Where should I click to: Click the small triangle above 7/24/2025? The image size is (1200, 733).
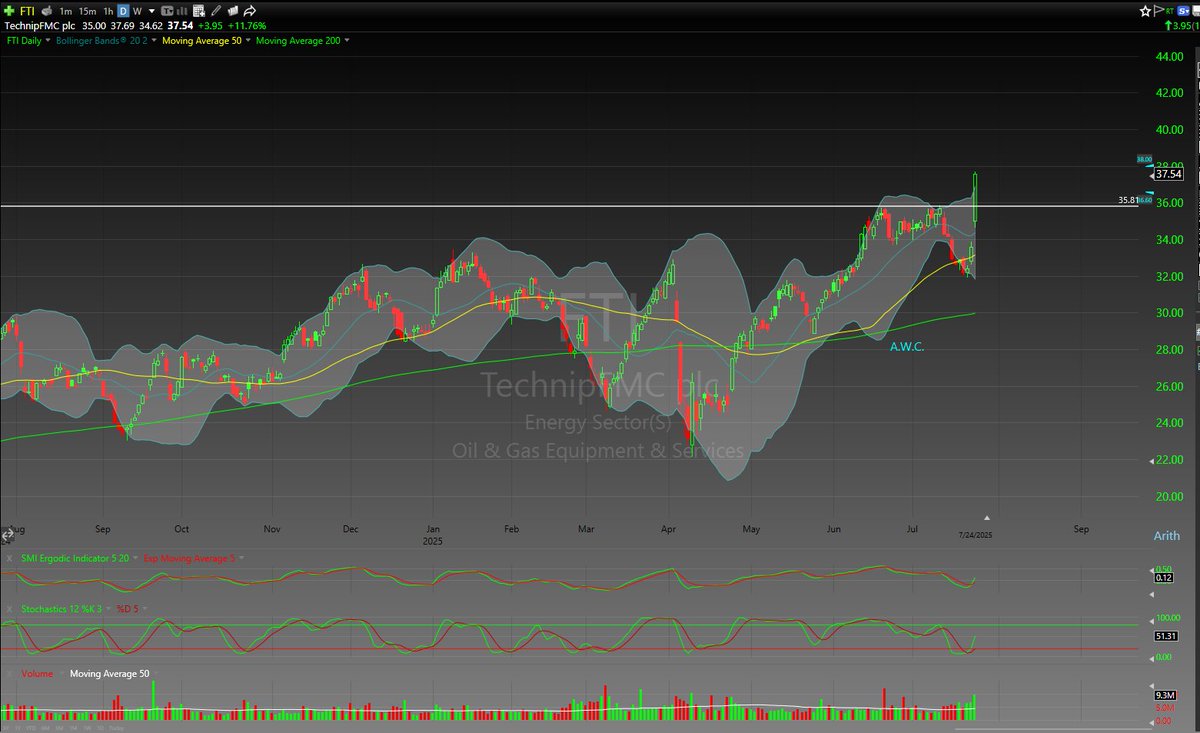pos(987,518)
